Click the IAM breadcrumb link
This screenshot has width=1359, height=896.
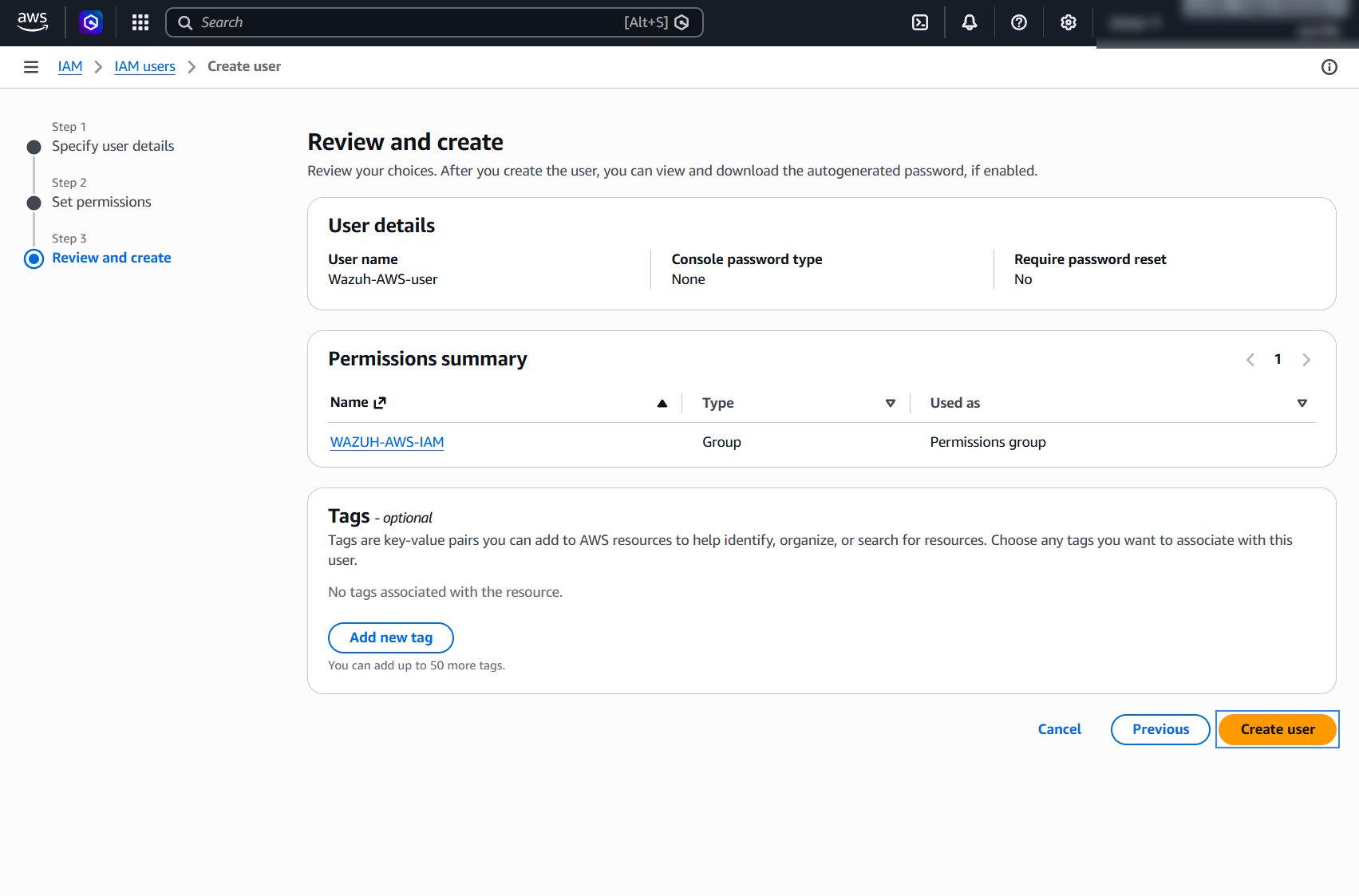70,66
